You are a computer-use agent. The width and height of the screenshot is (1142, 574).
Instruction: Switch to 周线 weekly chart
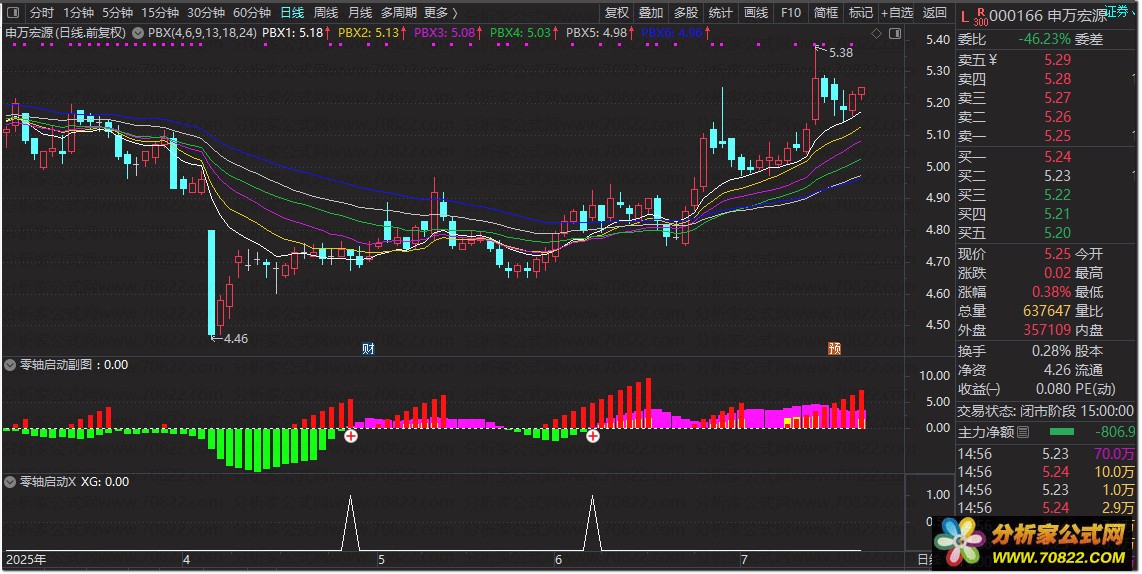[326, 12]
